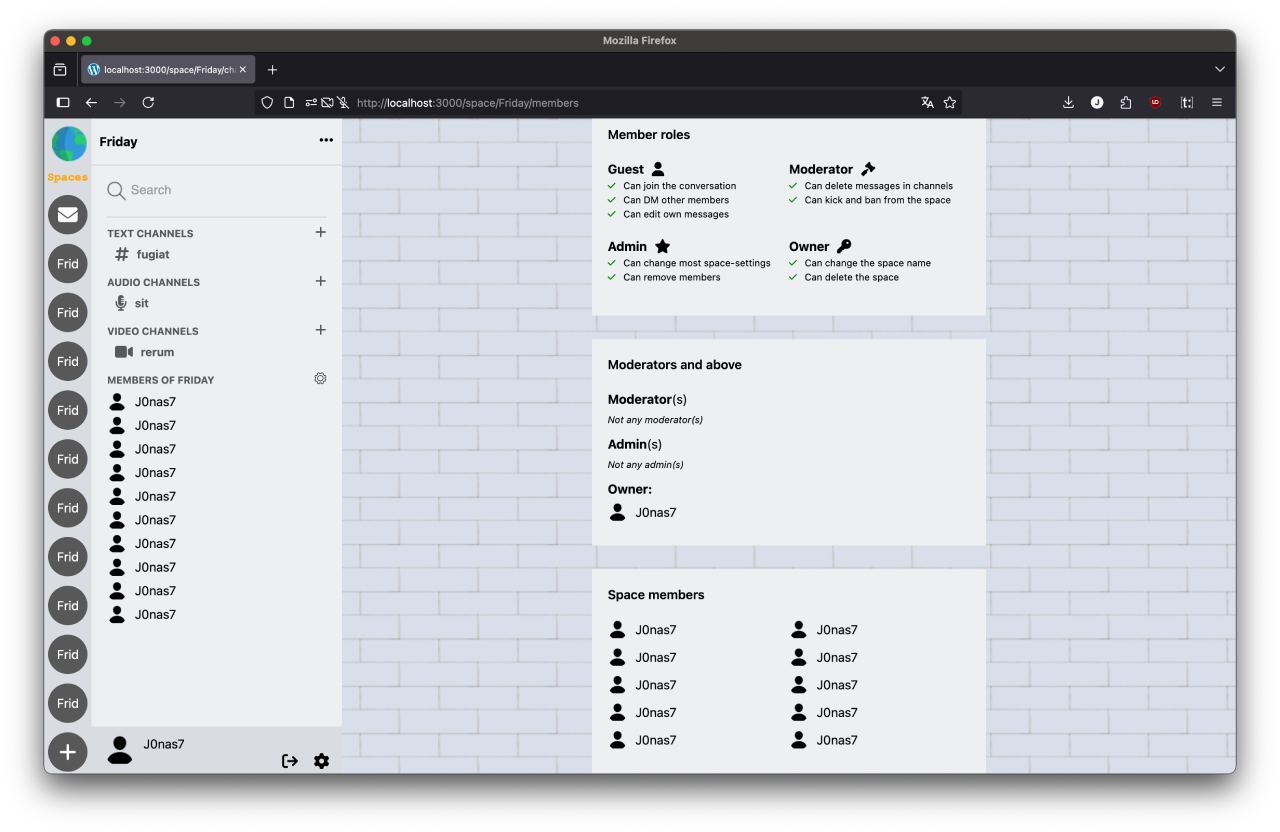Screen dimensions: 1280x832
Task: Open the Firefox hamburger application menu
Action: [1216, 102]
